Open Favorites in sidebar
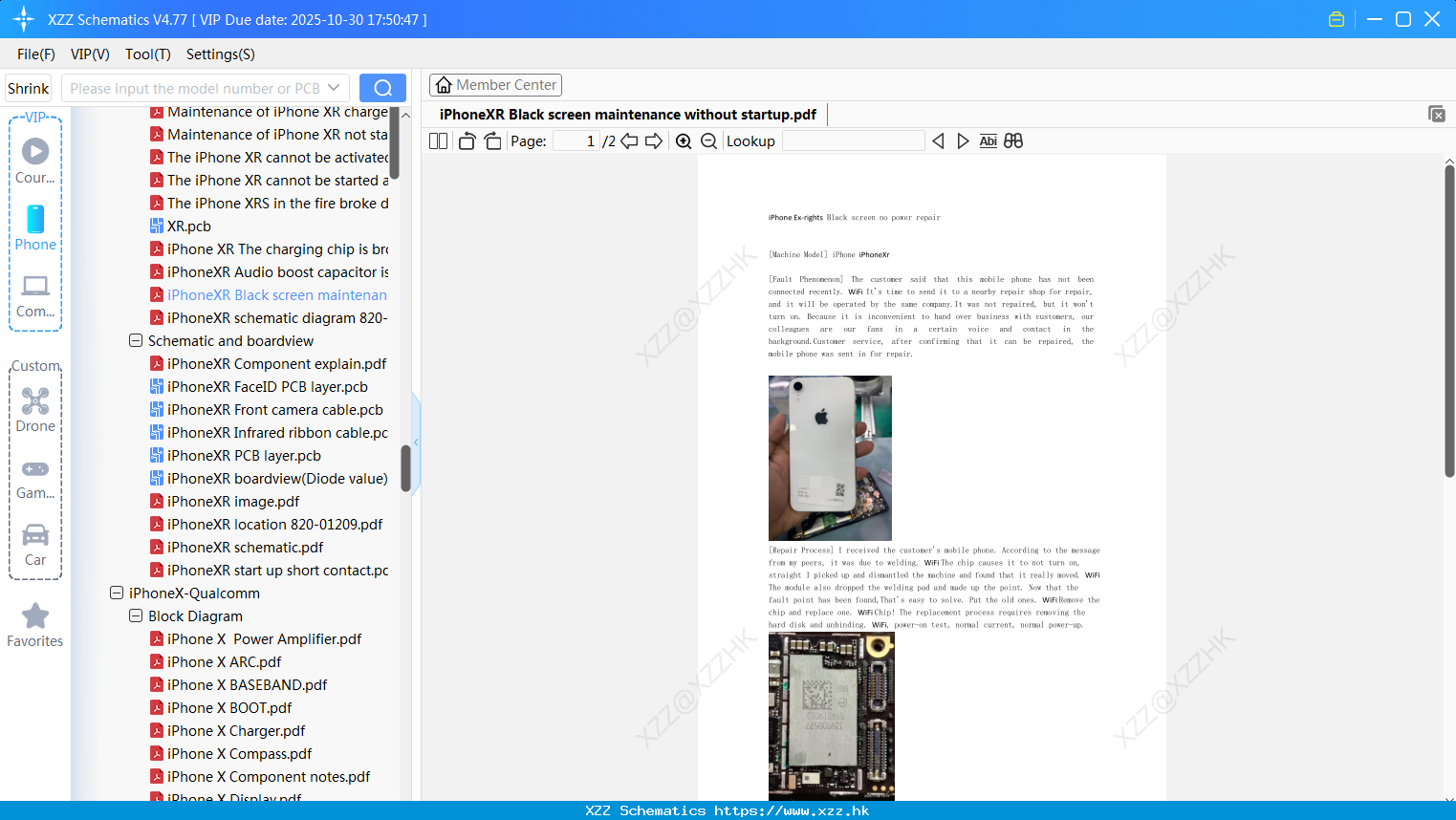The height and width of the screenshot is (820, 1456). pyautogui.click(x=35, y=626)
